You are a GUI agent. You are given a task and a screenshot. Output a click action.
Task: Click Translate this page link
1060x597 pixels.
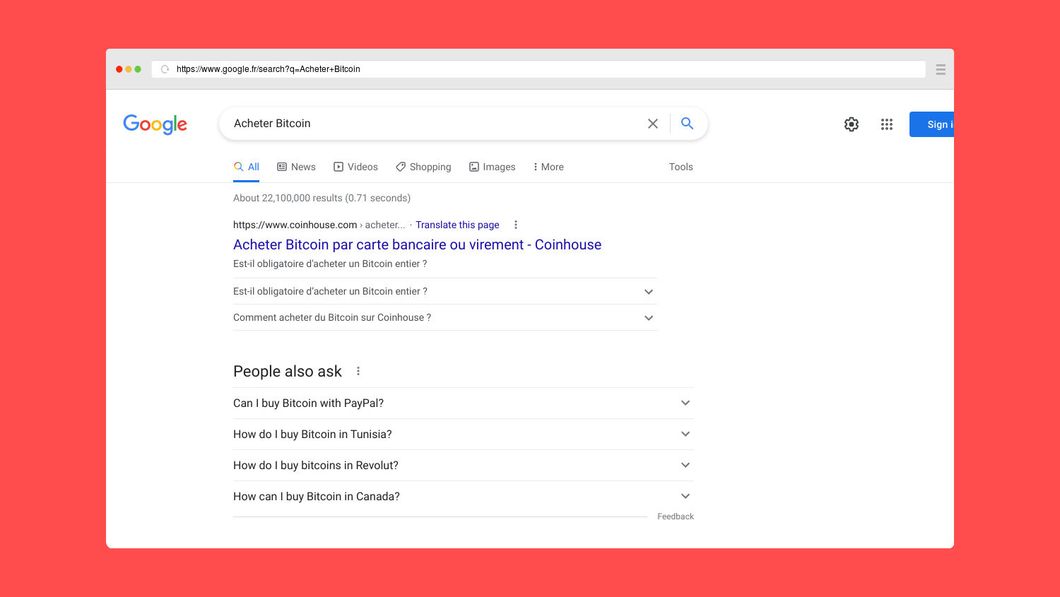tap(458, 224)
